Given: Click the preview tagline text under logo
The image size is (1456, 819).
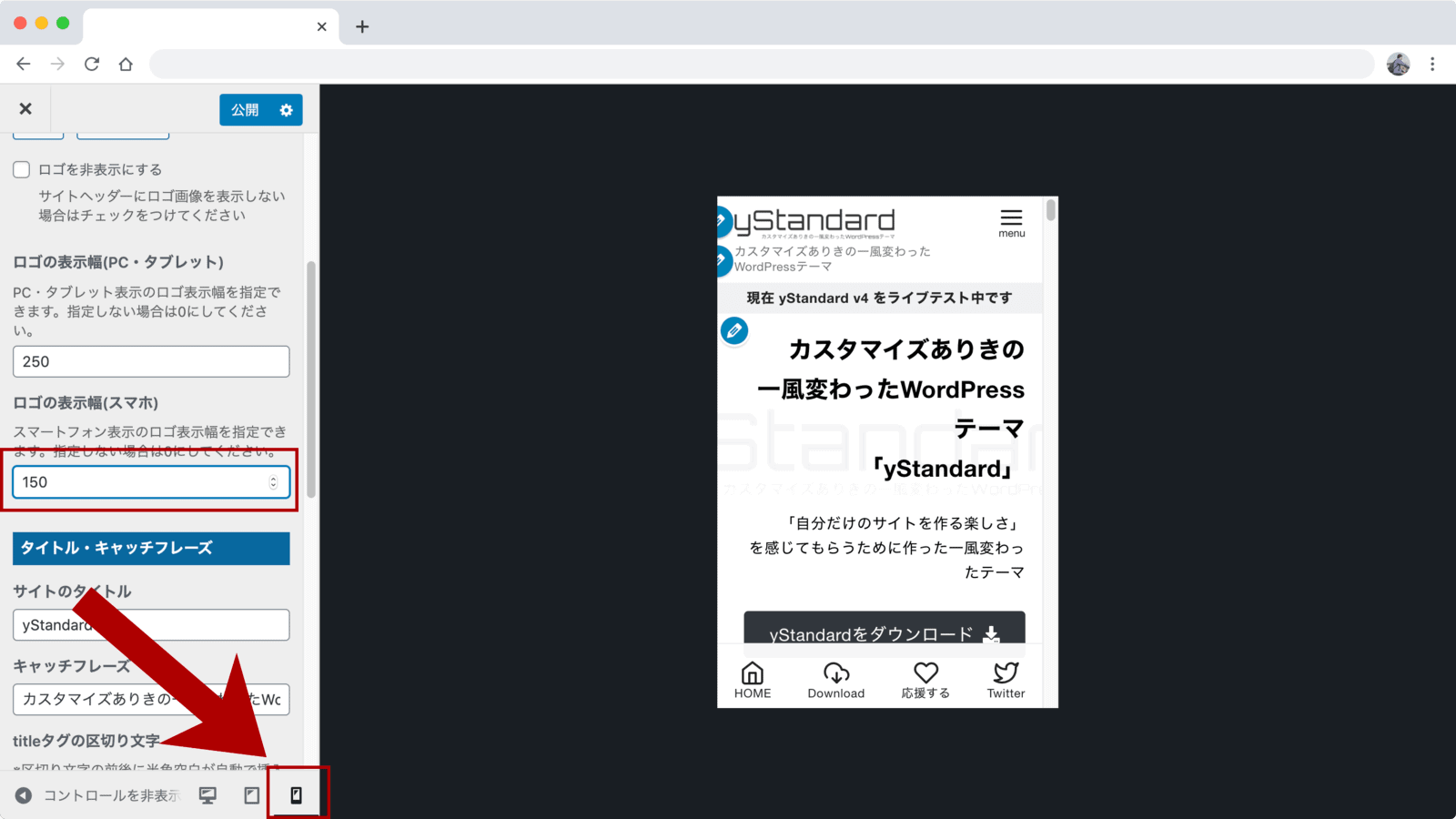Looking at the screenshot, I should [x=833, y=258].
